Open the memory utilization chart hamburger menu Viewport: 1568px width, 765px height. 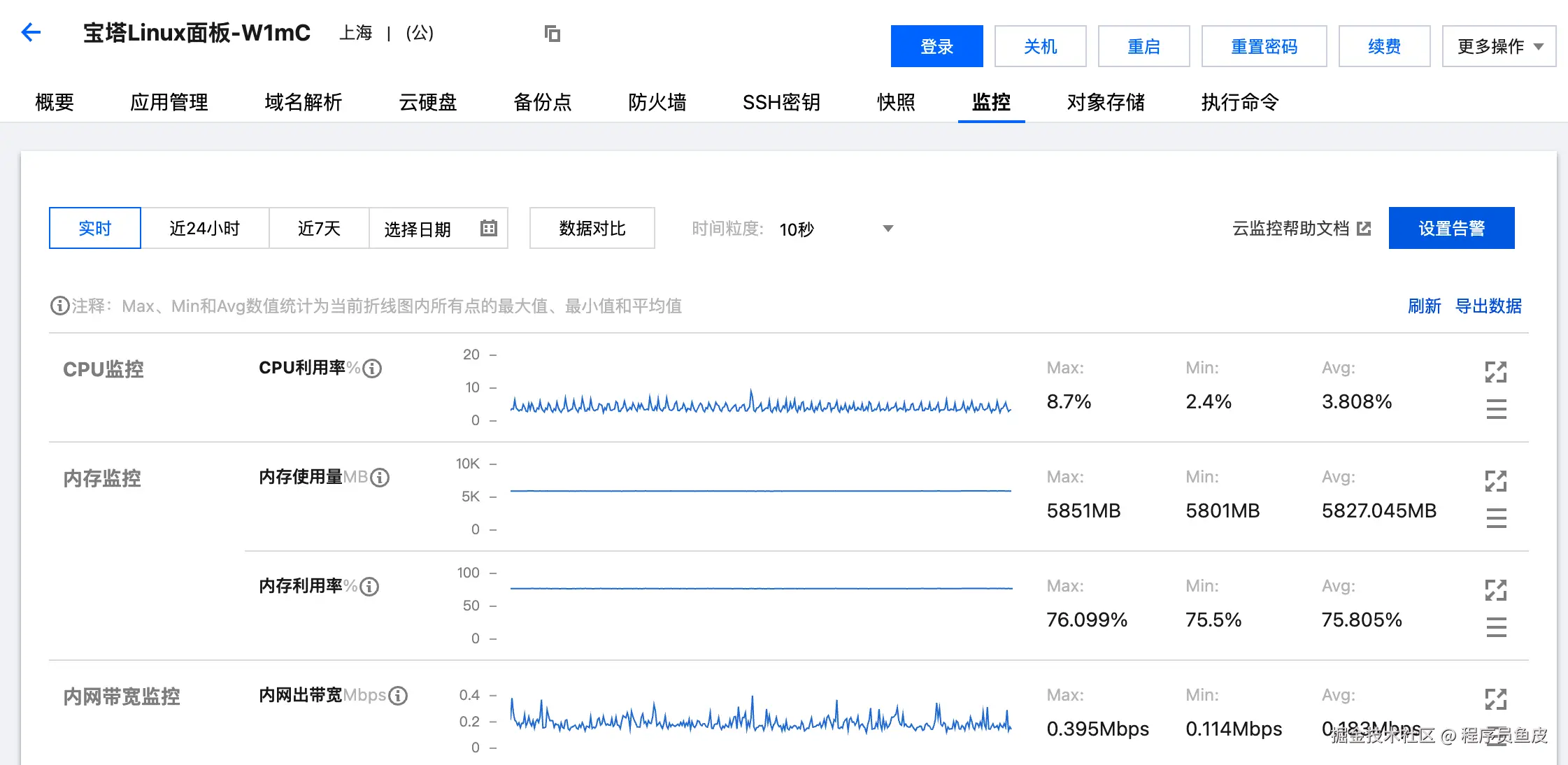pyautogui.click(x=1496, y=627)
